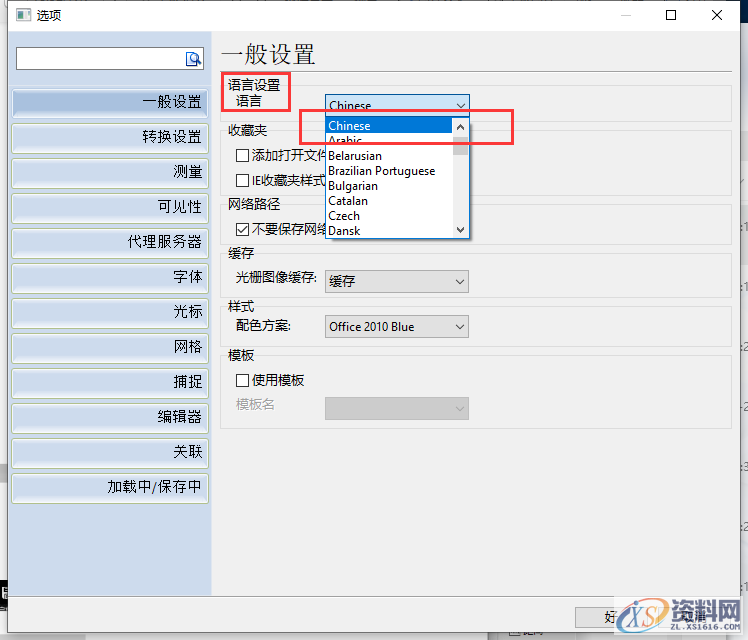Open the 模板名 dropdown
748x640 pixels.
397,409
